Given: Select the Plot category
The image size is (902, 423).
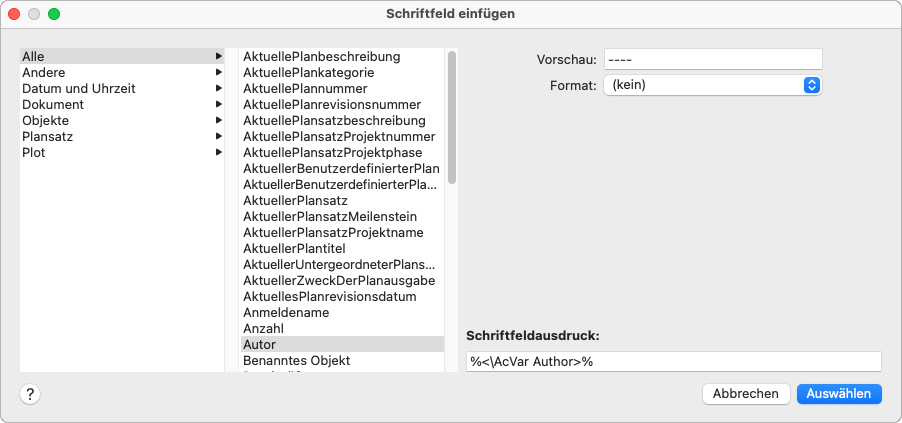Looking at the screenshot, I should point(34,153).
